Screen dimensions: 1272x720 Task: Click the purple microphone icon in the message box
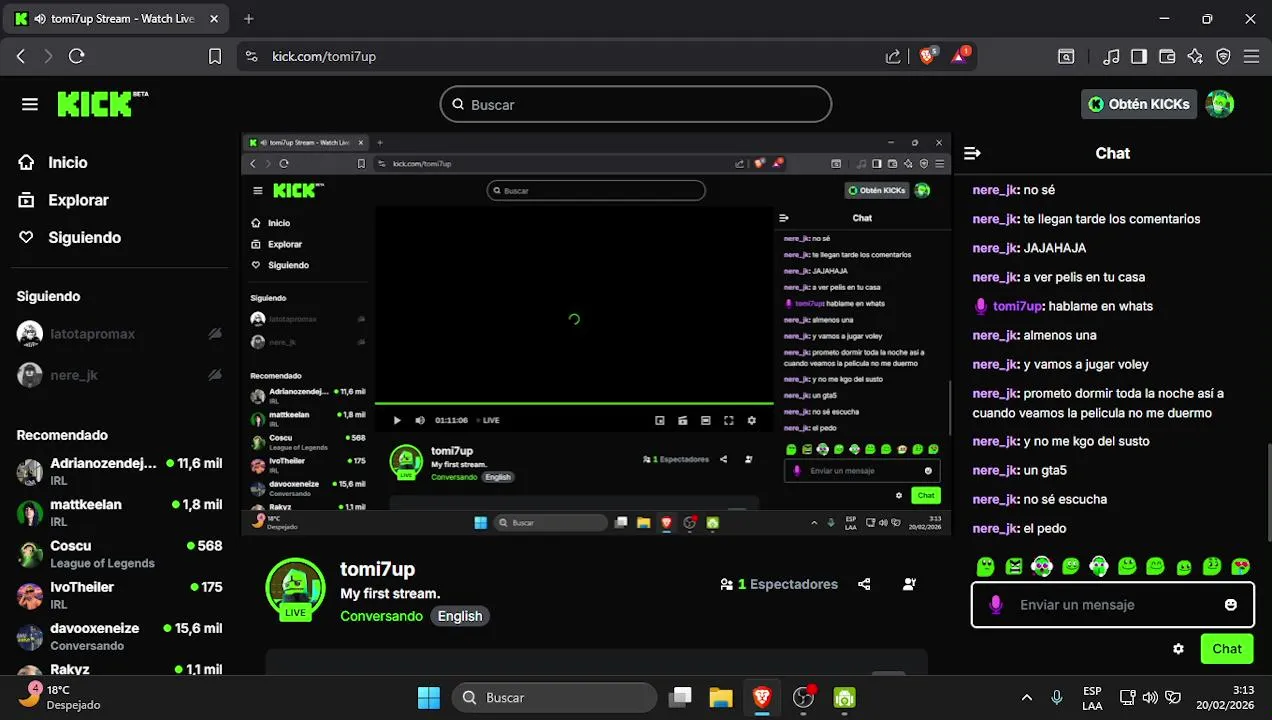pyautogui.click(x=995, y=605)
